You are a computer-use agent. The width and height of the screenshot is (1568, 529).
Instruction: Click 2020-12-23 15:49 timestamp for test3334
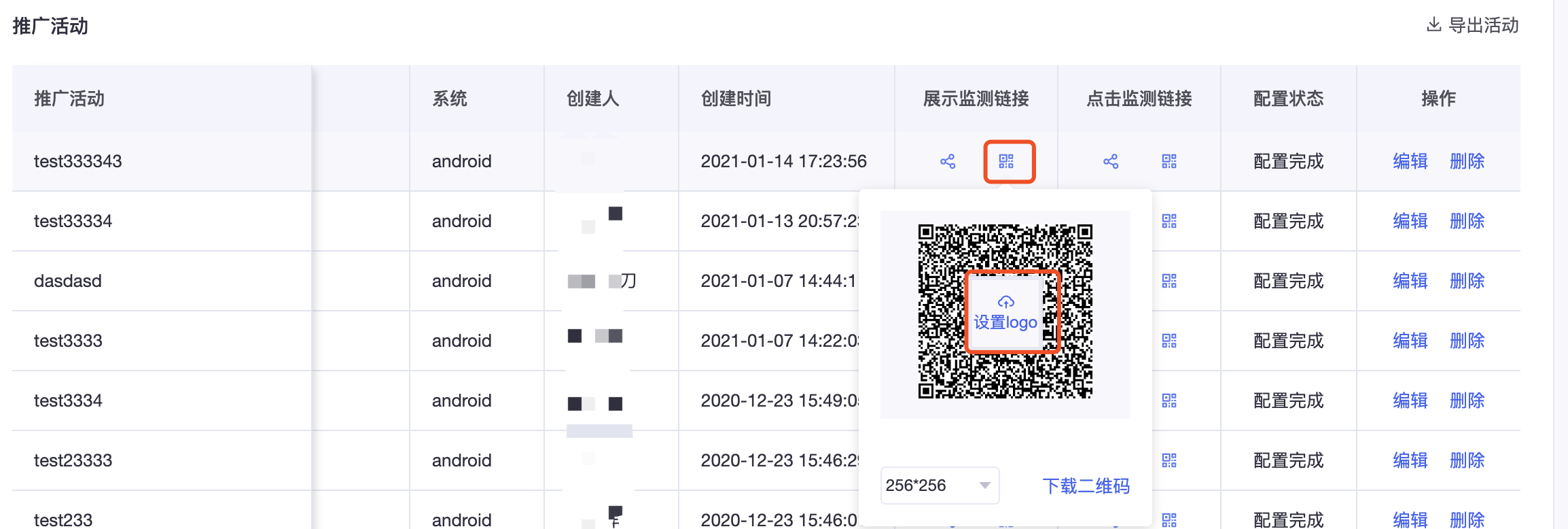click(779, 400)
